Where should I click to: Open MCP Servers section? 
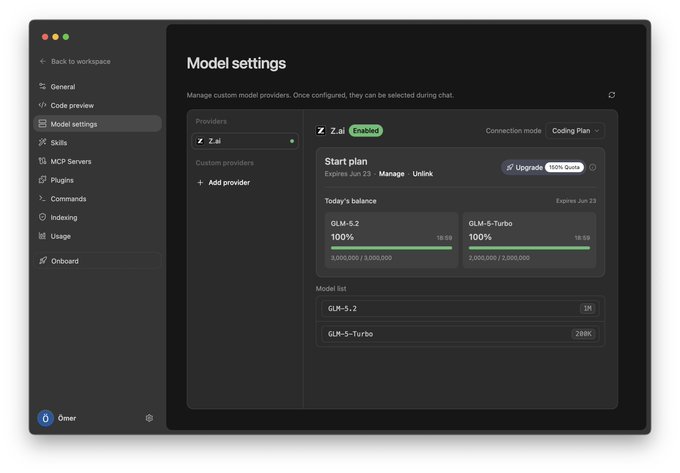point(97,161)
